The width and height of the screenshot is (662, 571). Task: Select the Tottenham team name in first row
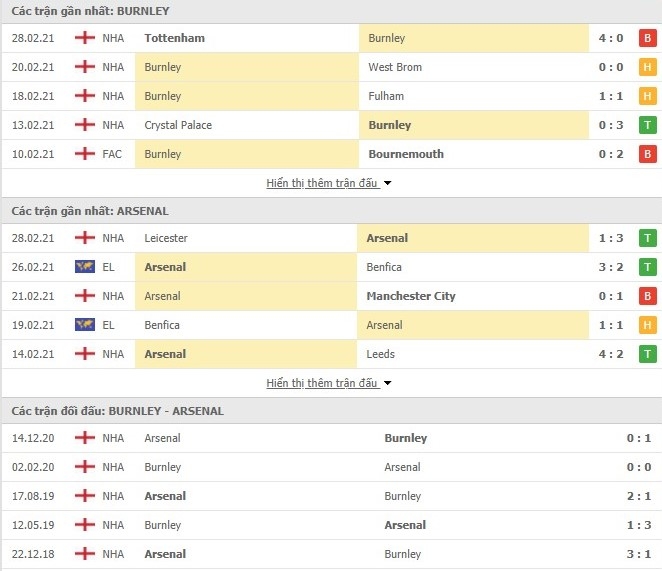174,38
